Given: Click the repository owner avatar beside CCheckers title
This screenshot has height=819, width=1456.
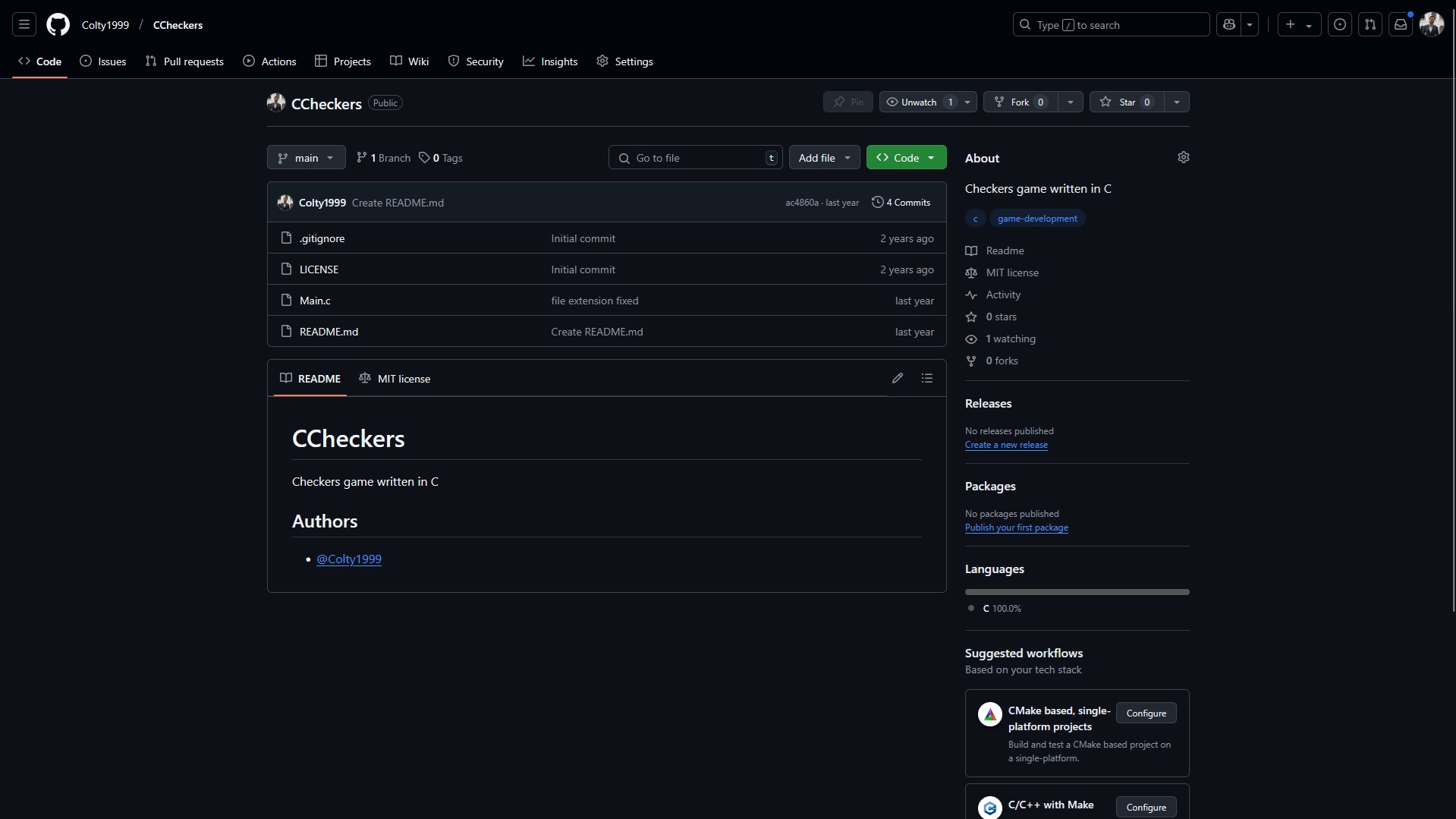Looking at the screenshot, I should point(276,102).
